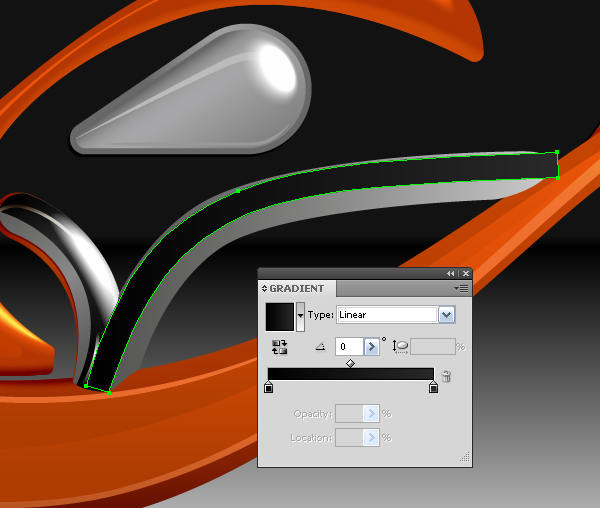This screenshot has height=508, width=600.
Task: Select the left gradient color stop
Action: 269,387
